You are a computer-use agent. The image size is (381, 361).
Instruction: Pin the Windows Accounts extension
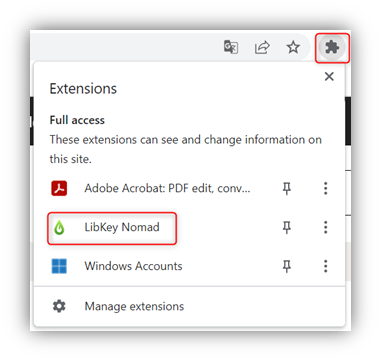coord(287,266)
